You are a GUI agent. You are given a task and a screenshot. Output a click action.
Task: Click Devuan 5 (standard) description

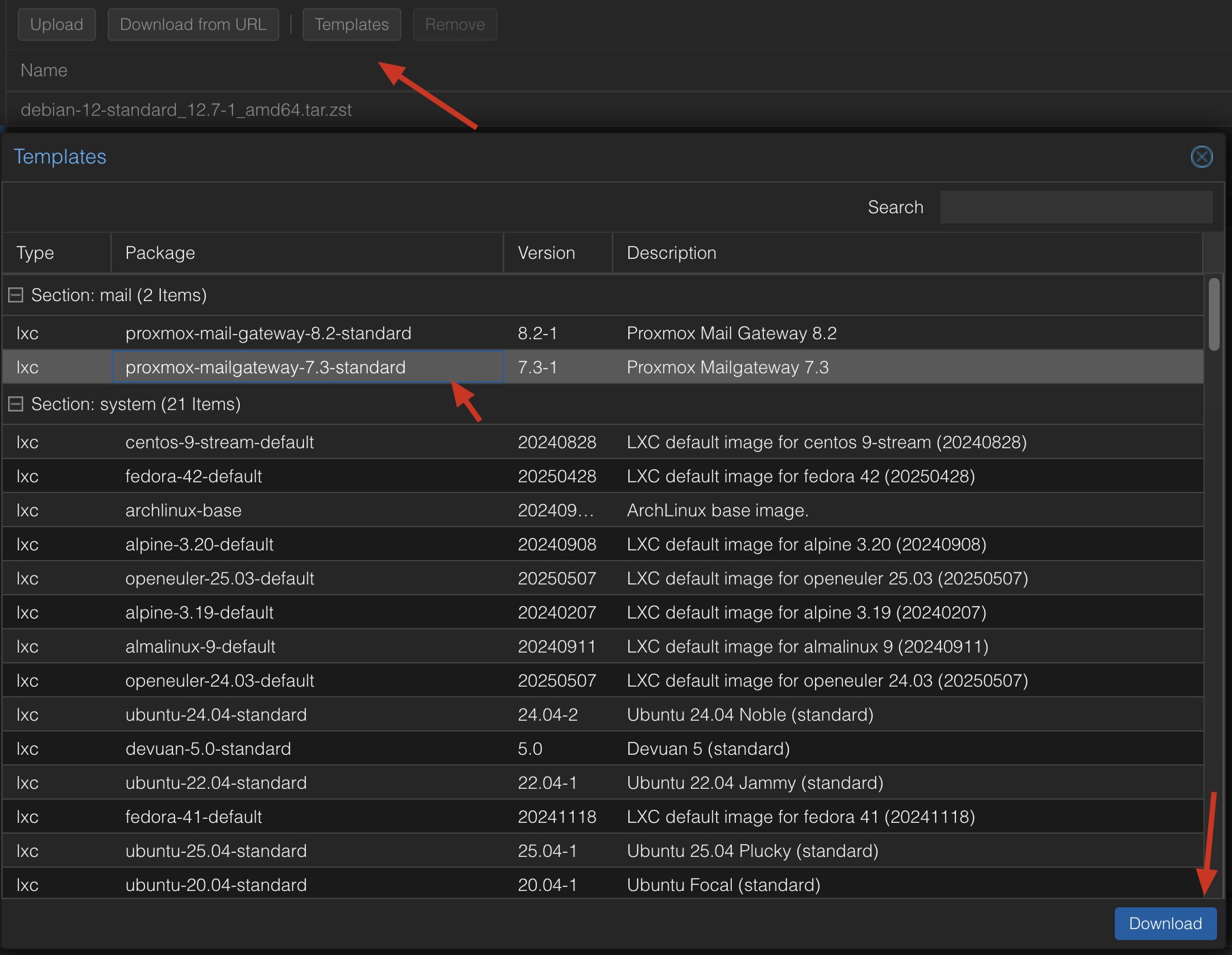coord(708,749)
